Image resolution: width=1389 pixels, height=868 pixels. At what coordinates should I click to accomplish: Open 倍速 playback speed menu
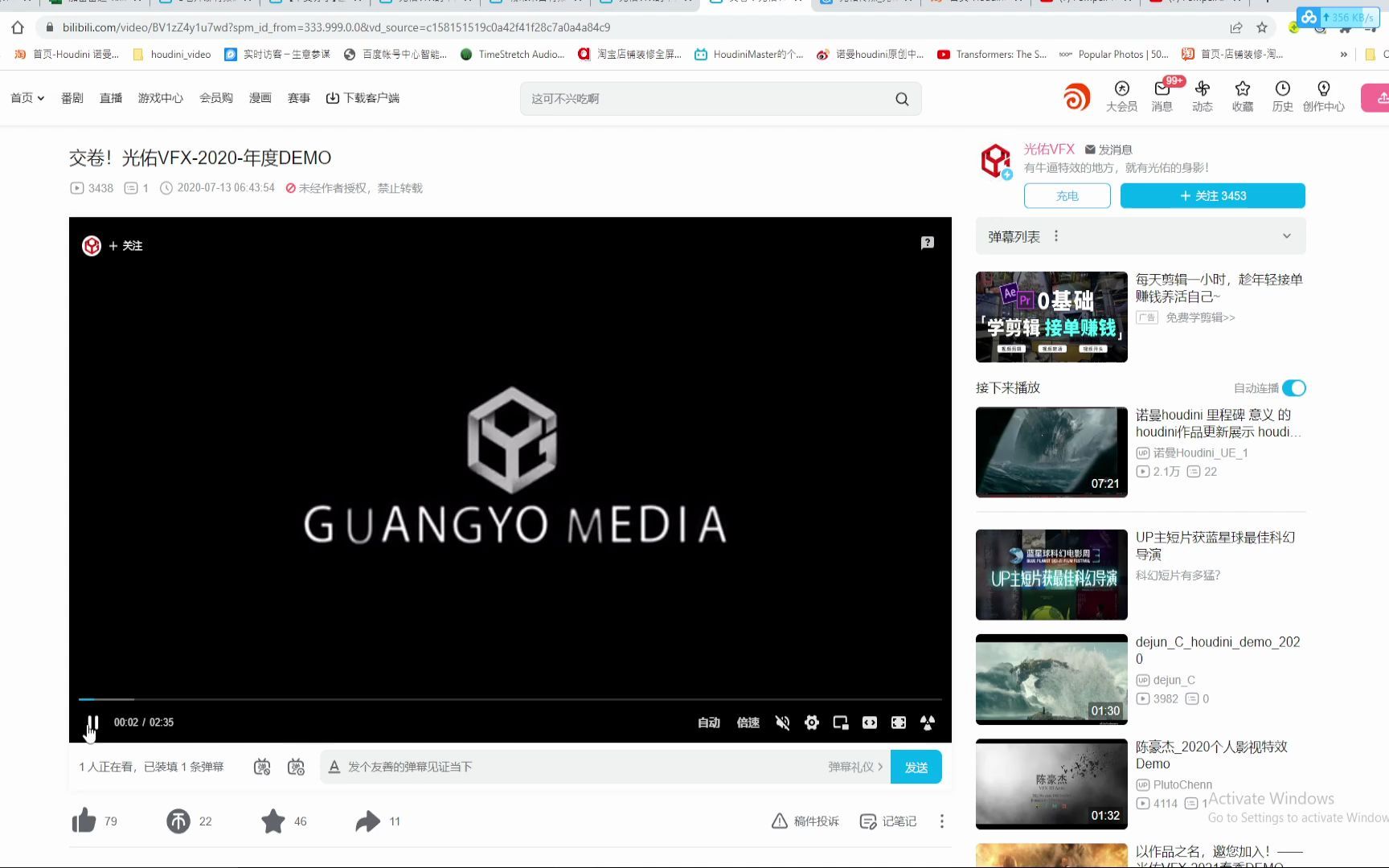click(748, 723)
